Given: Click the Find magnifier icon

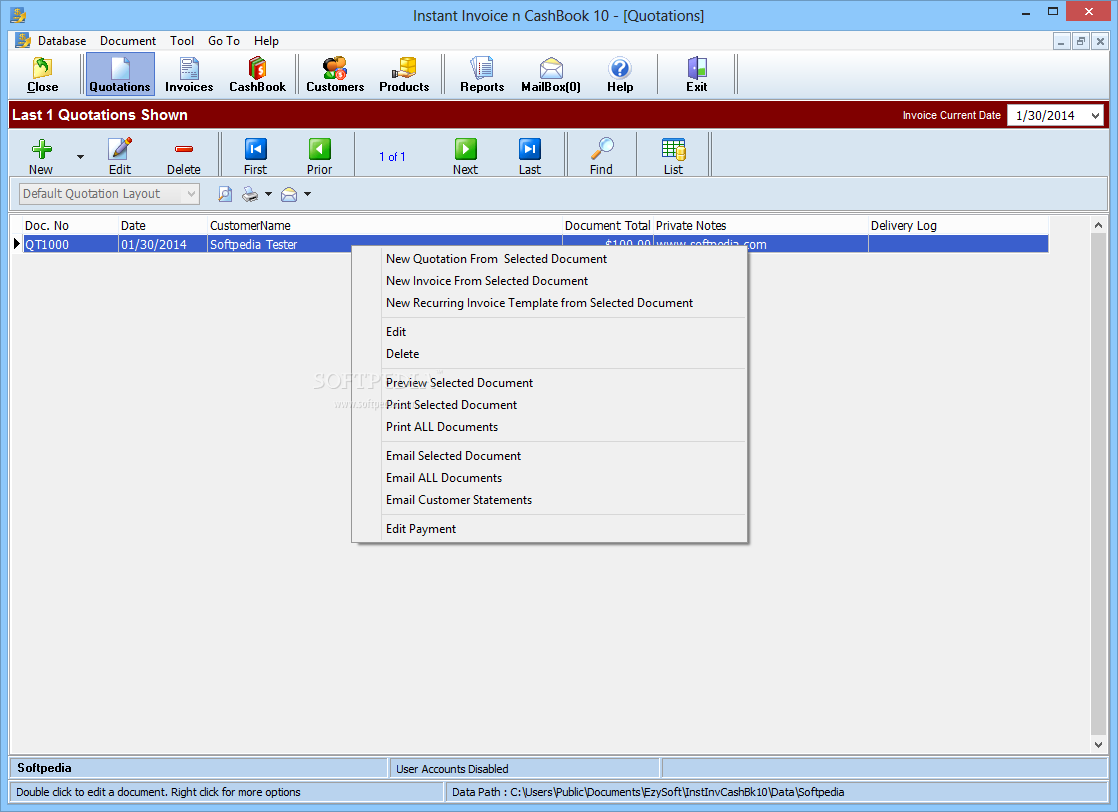Looking at the screenshot, I should point(601,155).
